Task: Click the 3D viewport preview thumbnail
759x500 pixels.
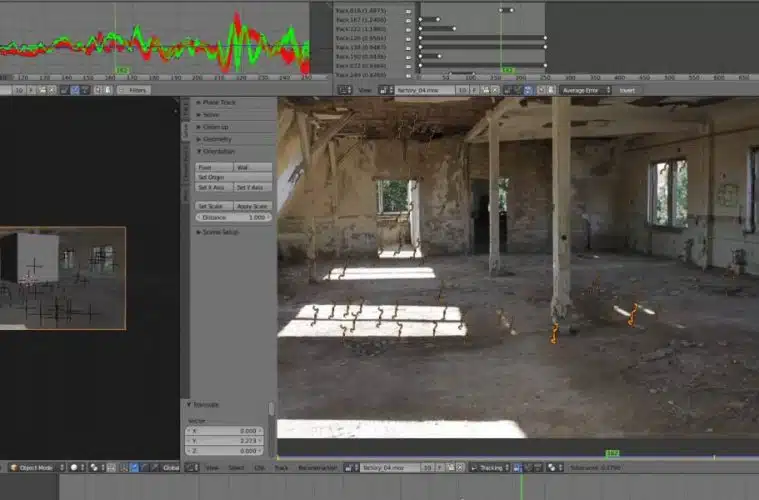Action: point(62,278)
